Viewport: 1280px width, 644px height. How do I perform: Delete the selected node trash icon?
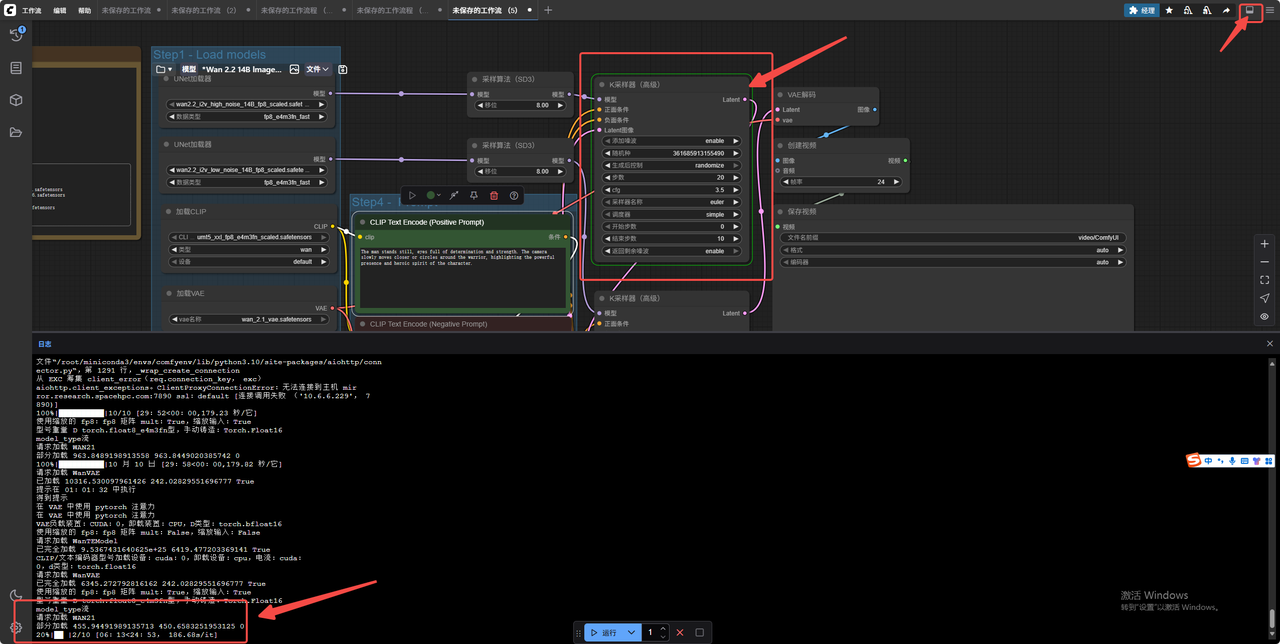(494, 196)
